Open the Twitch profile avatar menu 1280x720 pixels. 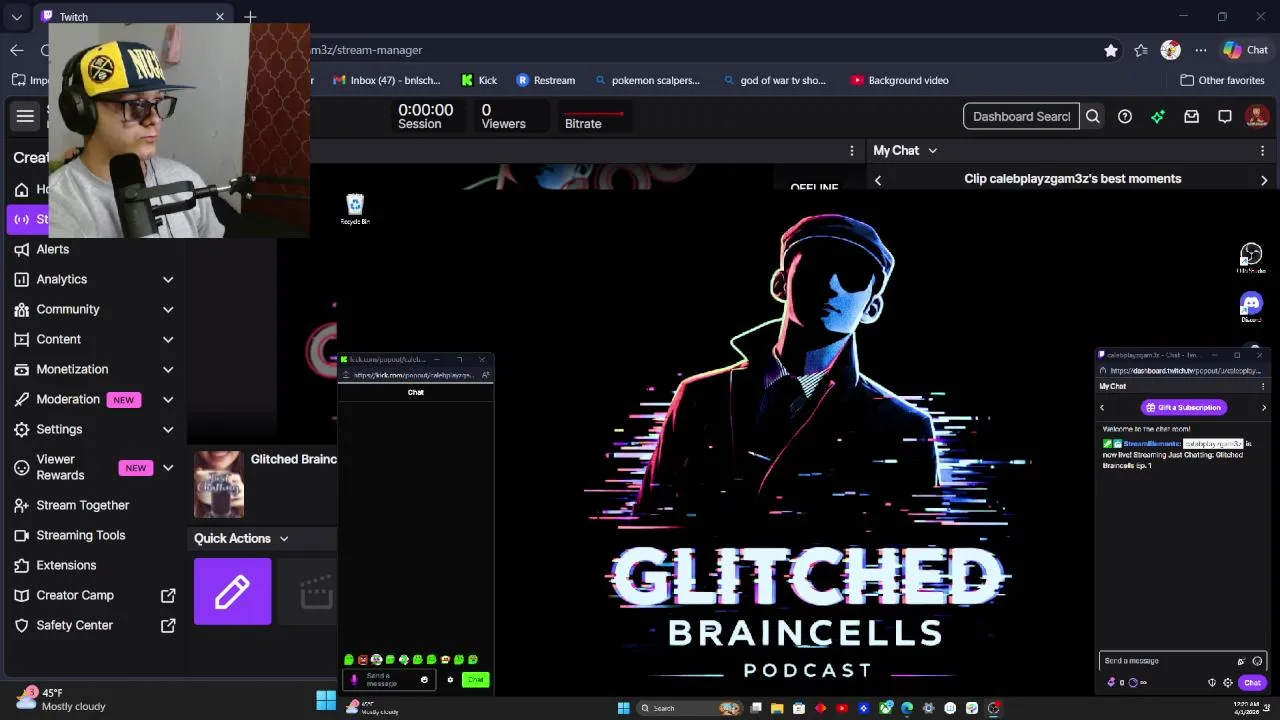coord(1257,116)
